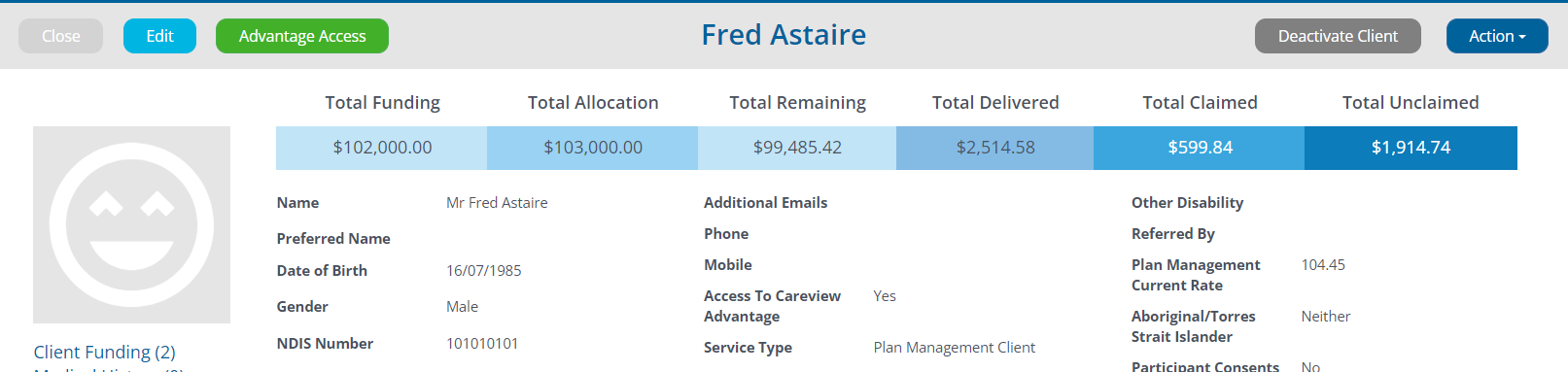Click the Plan Management Client service type
1568x372 pixels.
(955, 348)
